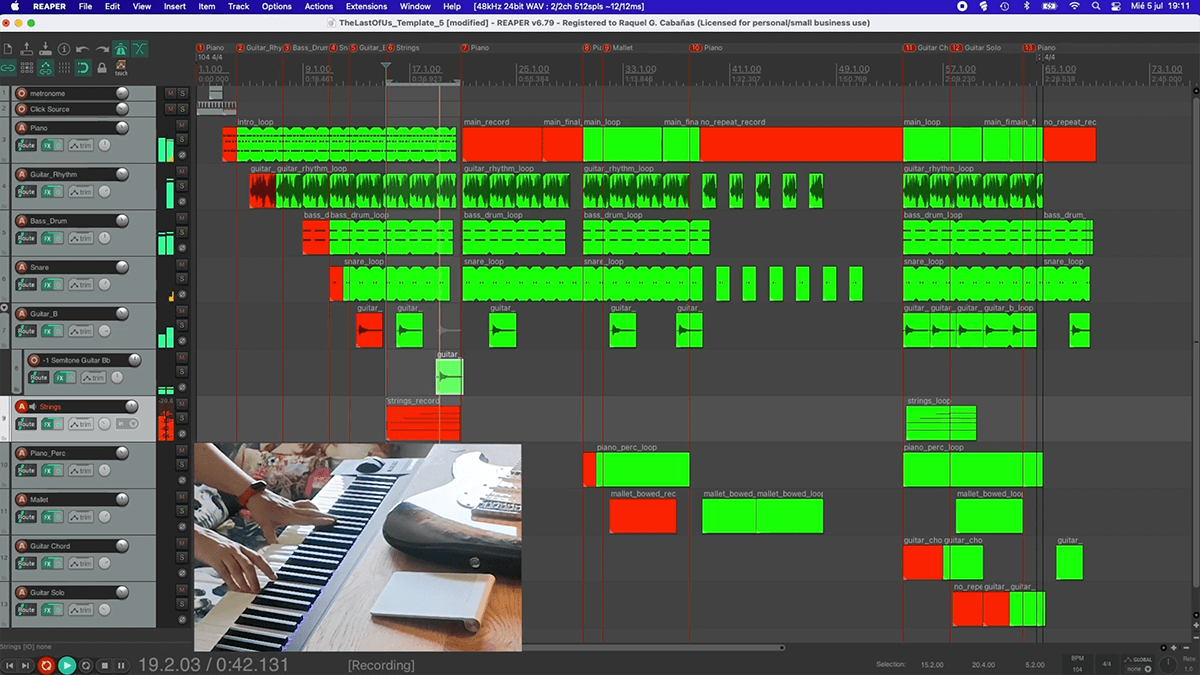Click the Undo arrow icon
This screenshot has width=1200, height=675.
[82, 49]
